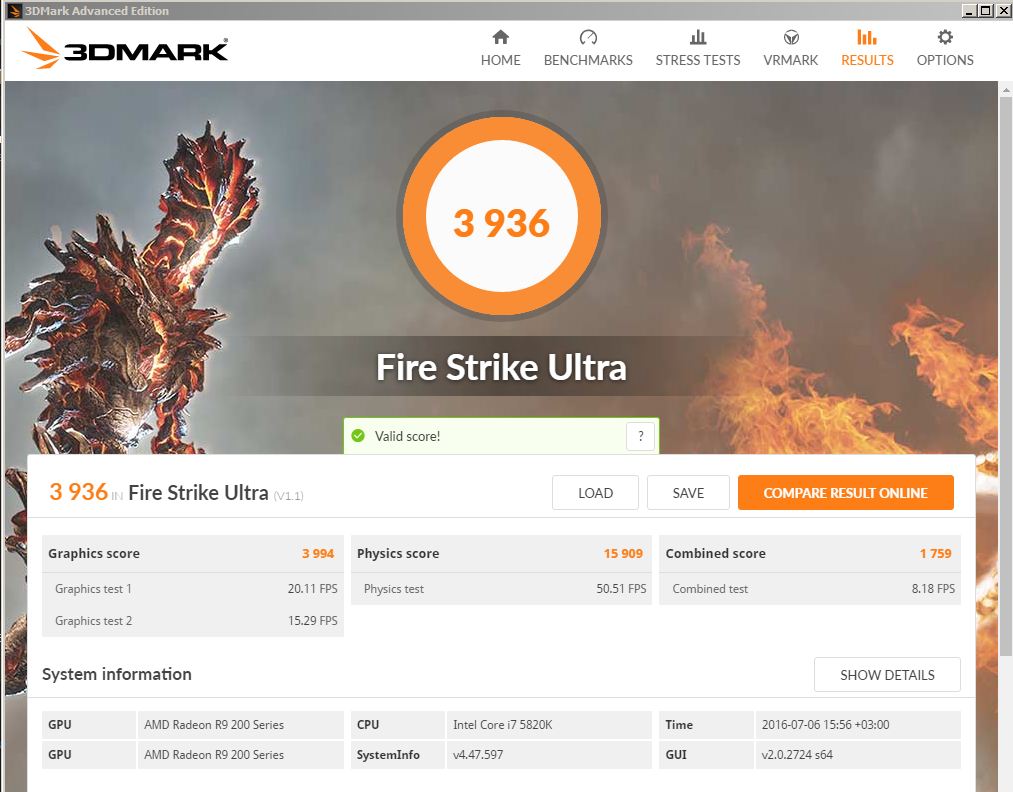
Task: Click the 20.11 FPS value
Action: 313,589
